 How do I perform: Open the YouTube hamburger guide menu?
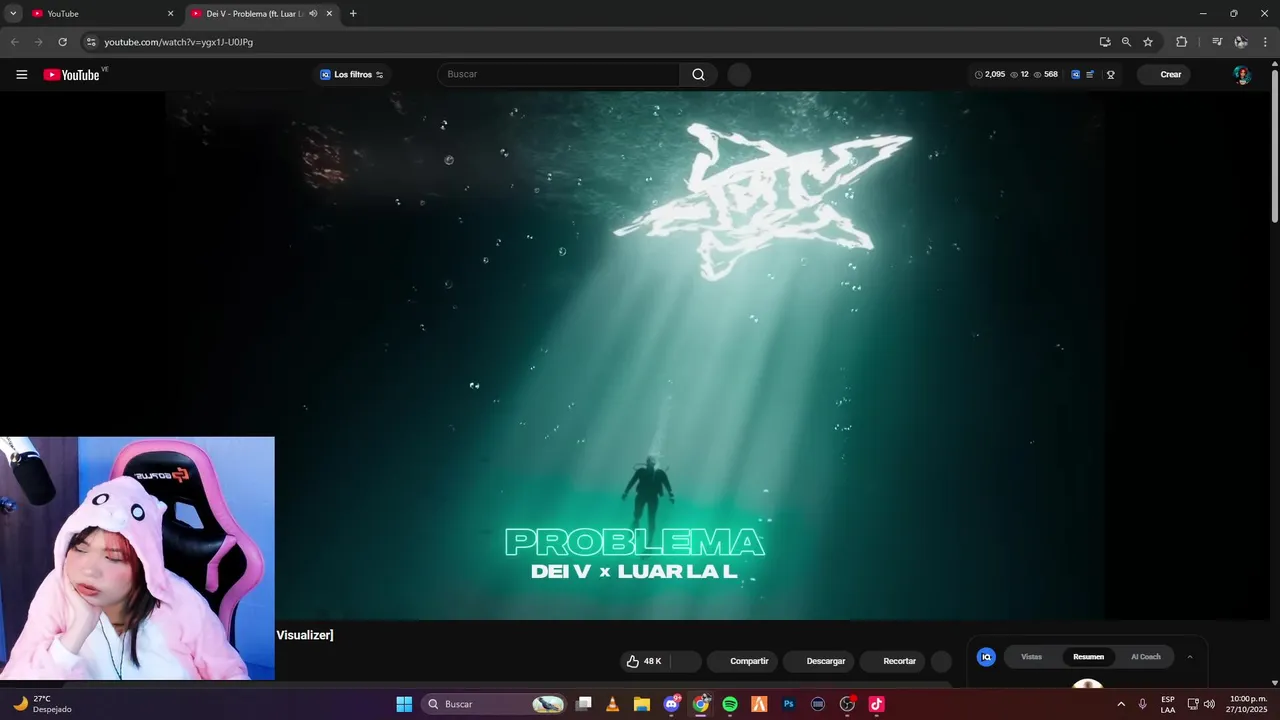coord(22,75)
